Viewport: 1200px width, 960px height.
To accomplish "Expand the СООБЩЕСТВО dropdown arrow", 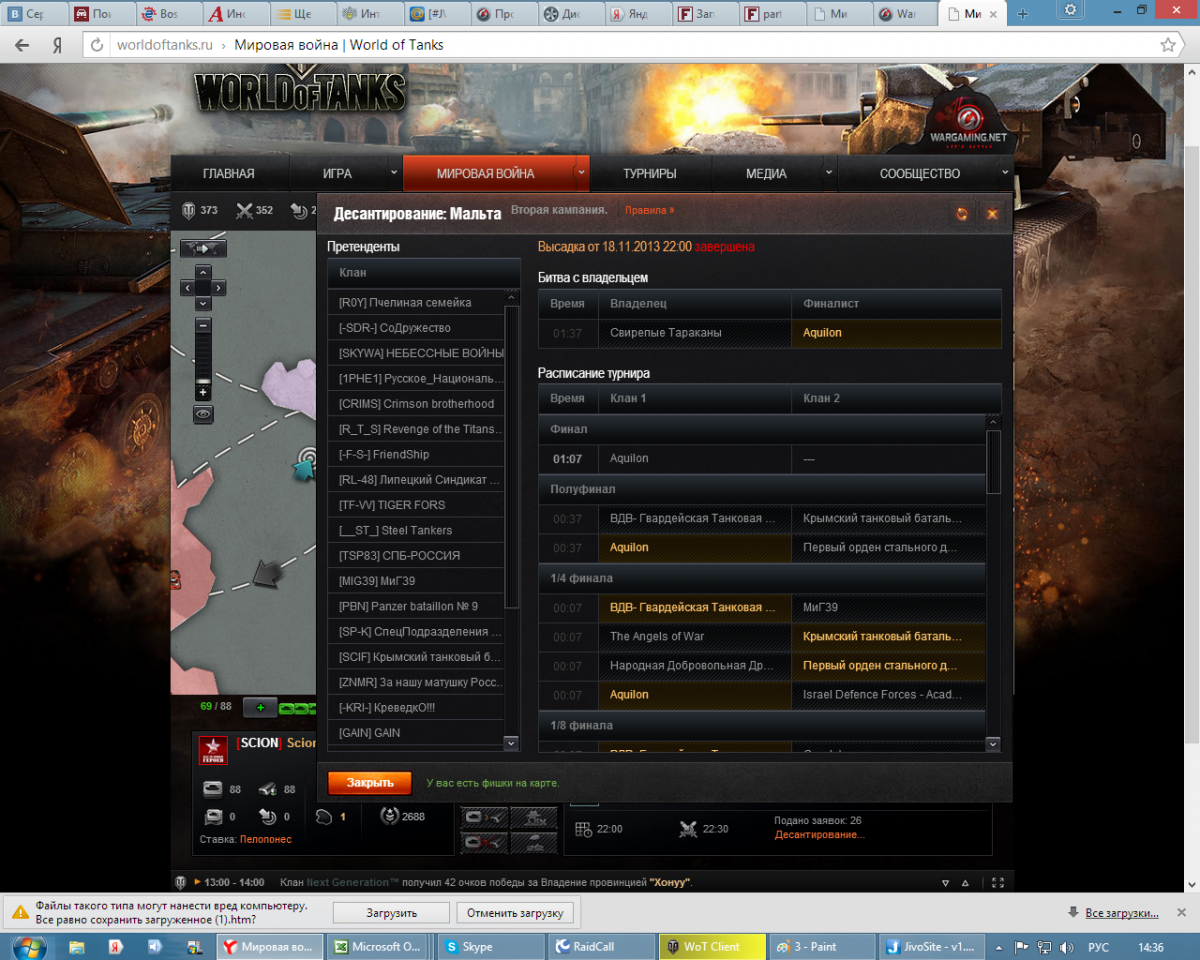I will pos(1004,173).
